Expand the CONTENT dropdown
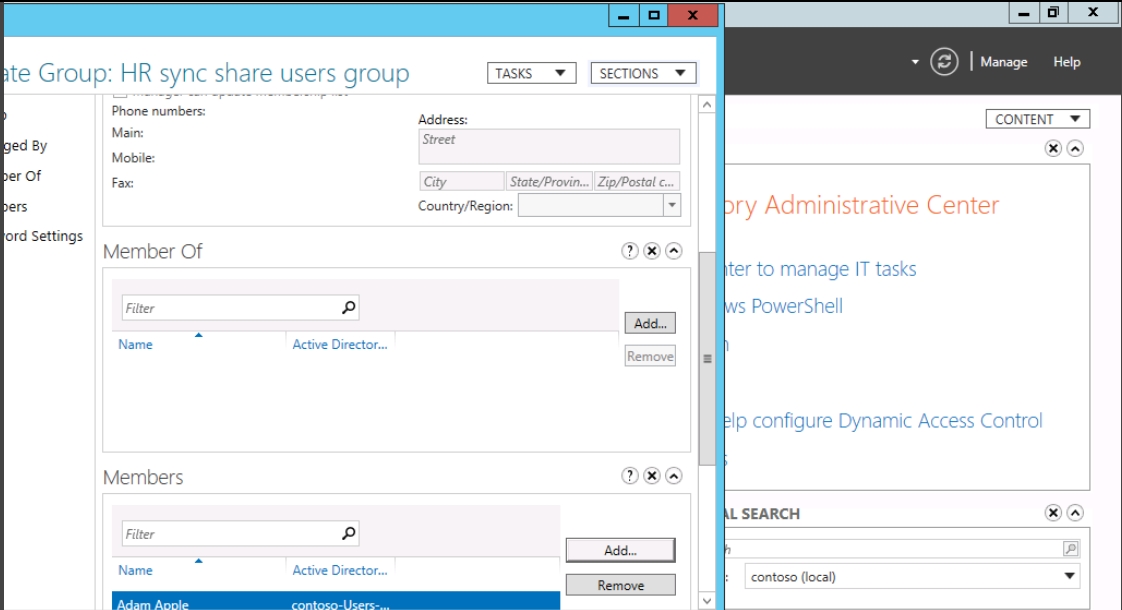The image size is (1122, 610). 1037,119
